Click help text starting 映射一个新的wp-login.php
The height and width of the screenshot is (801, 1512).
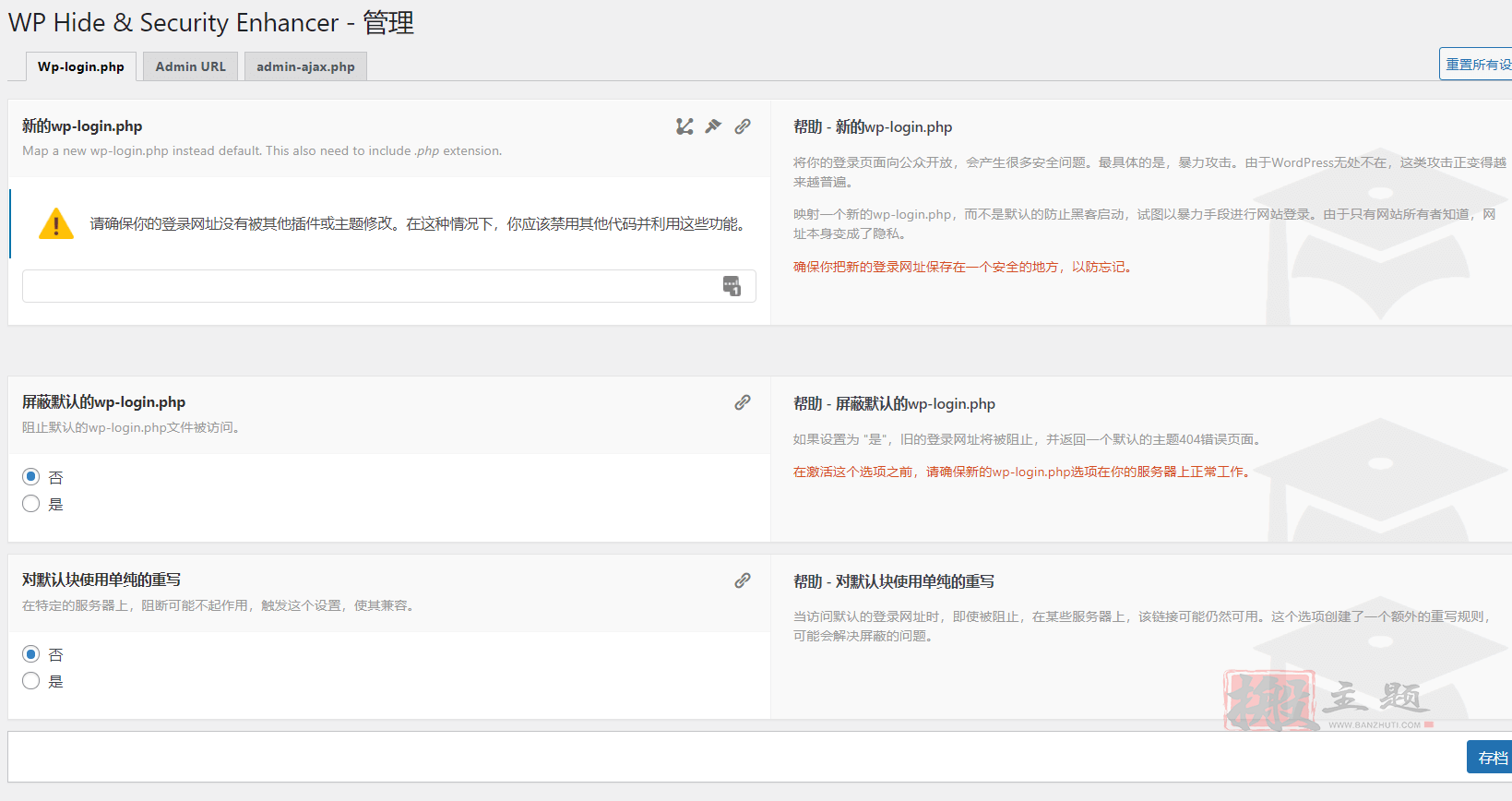[x=1145, y=223]
